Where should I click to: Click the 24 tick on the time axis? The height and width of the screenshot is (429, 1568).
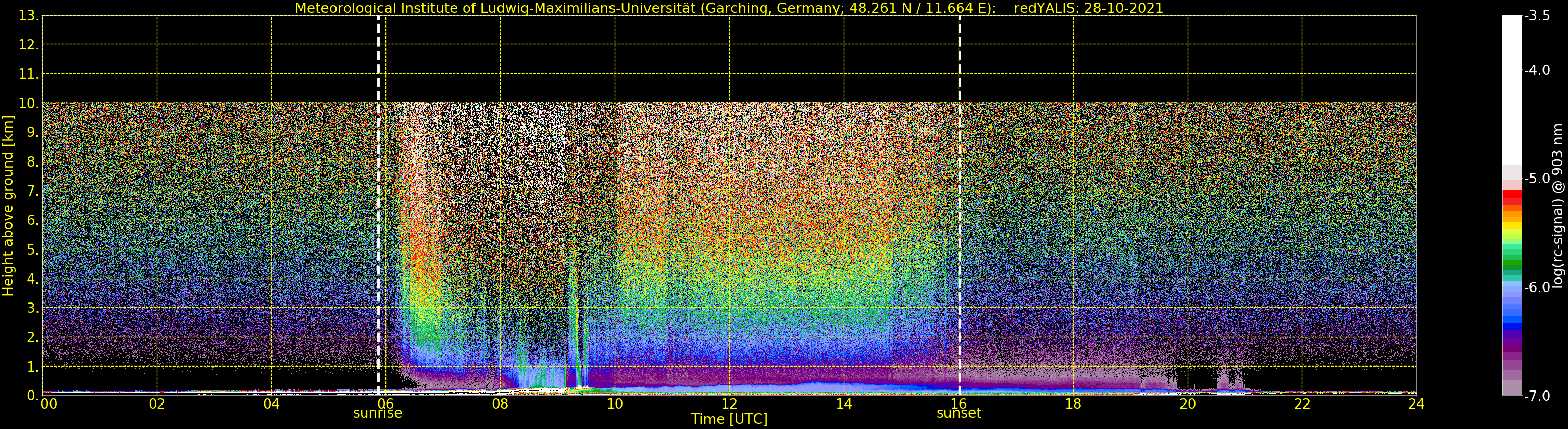pos(1416,404)
